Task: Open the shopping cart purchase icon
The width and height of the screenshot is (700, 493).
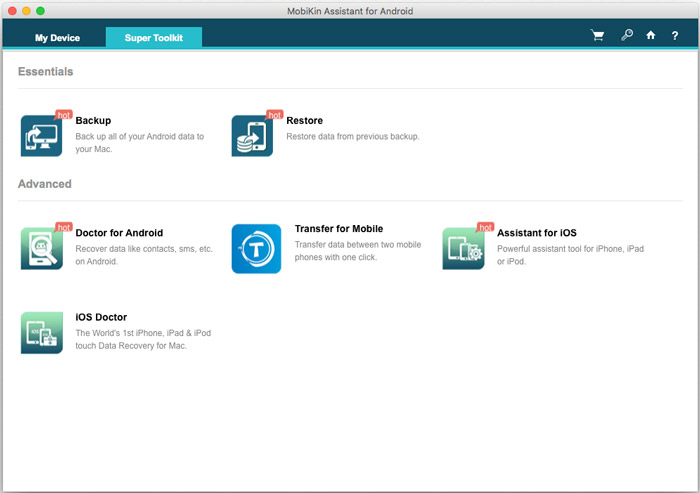Action: (598, 36)
